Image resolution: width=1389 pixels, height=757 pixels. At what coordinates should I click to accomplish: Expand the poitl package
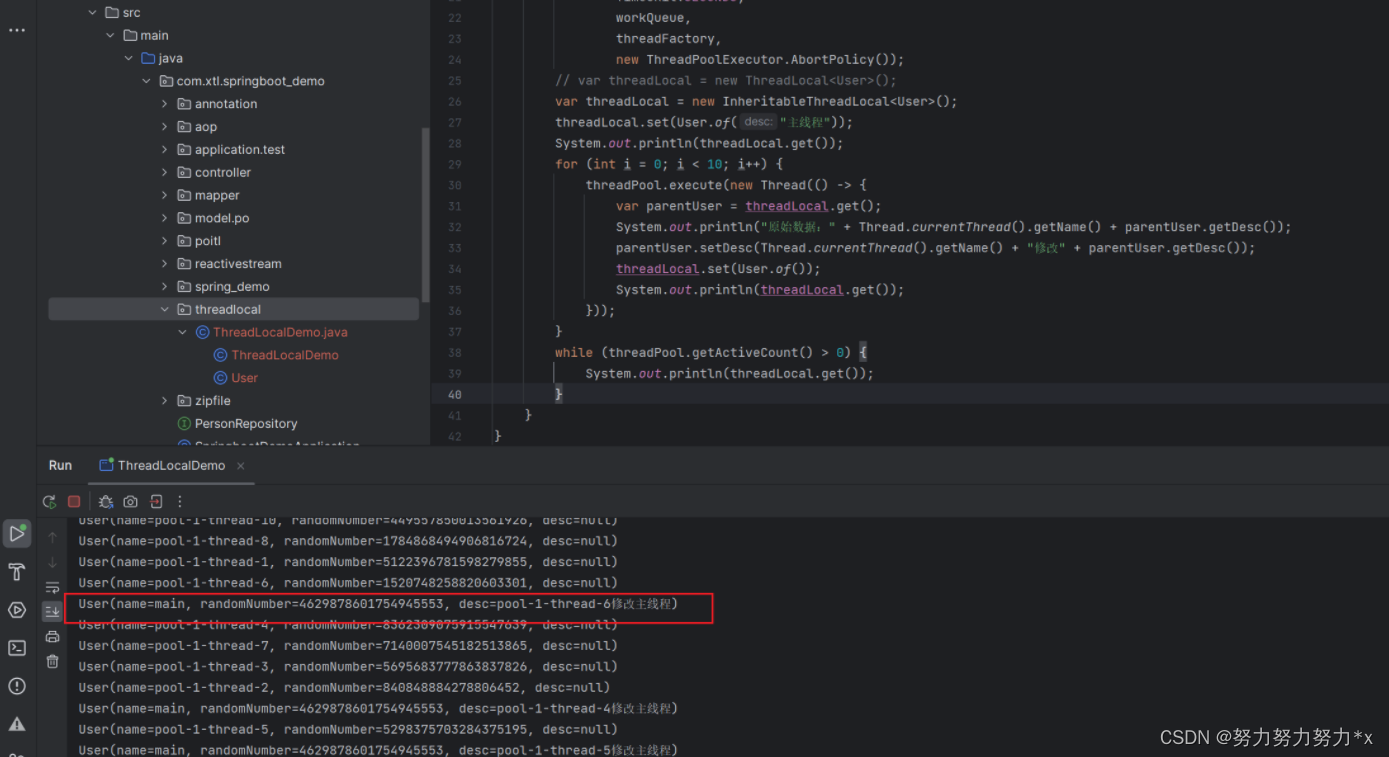click(x=165, y=241)
